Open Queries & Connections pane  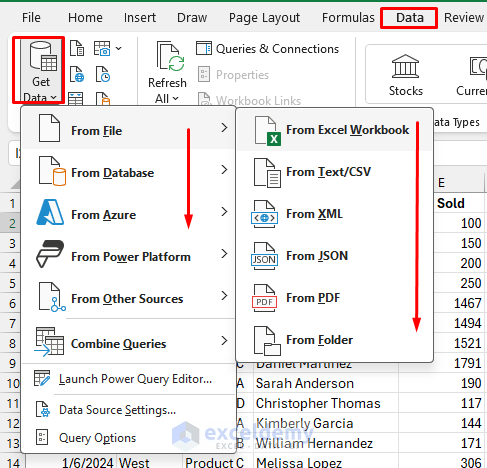point(267,49)
